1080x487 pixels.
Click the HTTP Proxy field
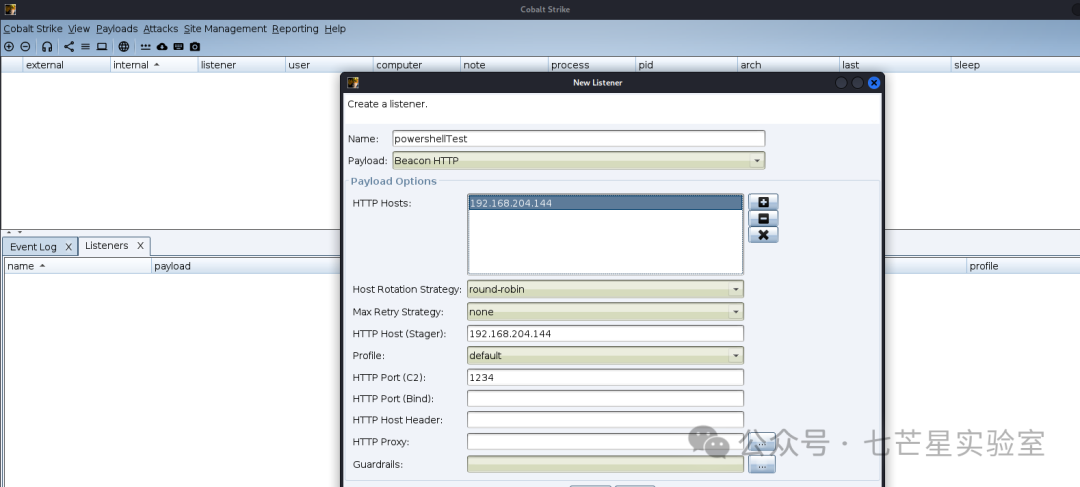[605, 442]
